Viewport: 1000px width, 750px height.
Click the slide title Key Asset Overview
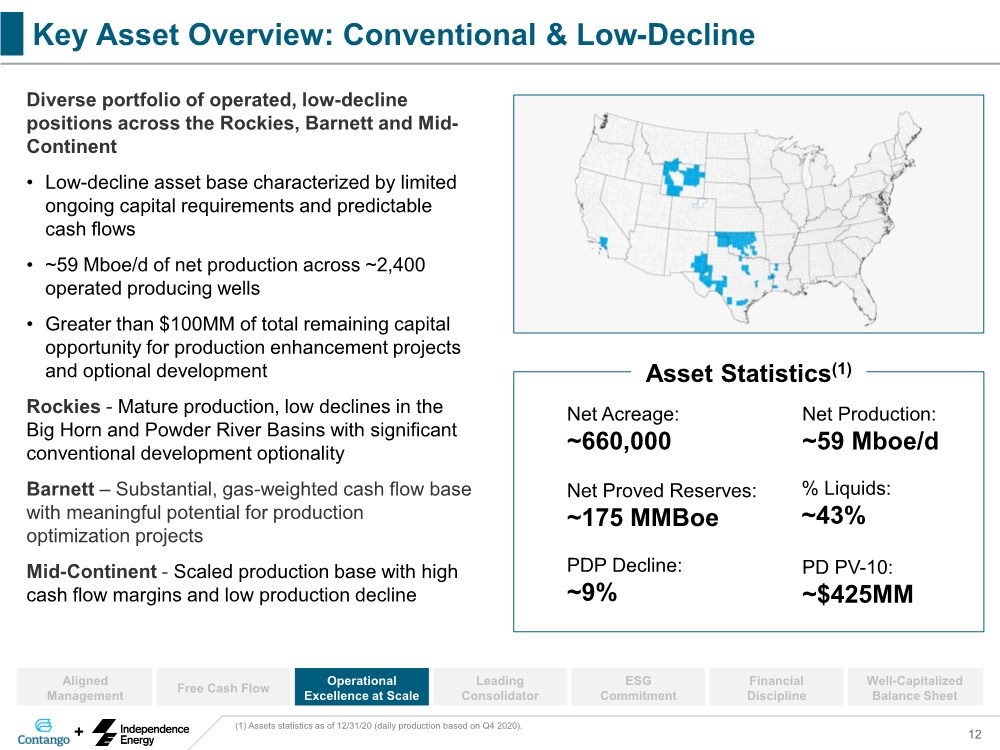pyautogui.click(x=393, y=36)
